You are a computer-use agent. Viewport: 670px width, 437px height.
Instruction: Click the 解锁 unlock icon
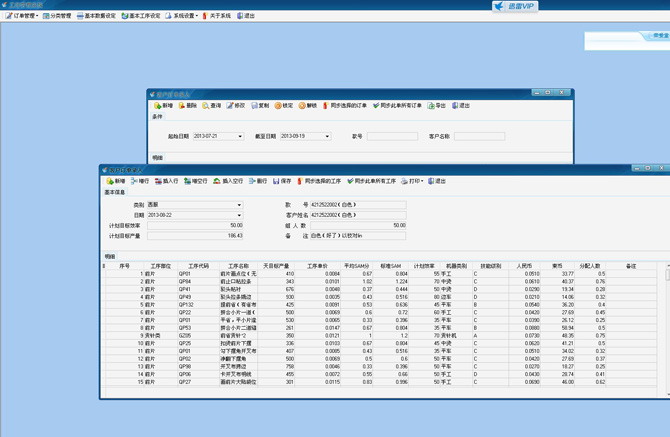click(x=302, y=105)
